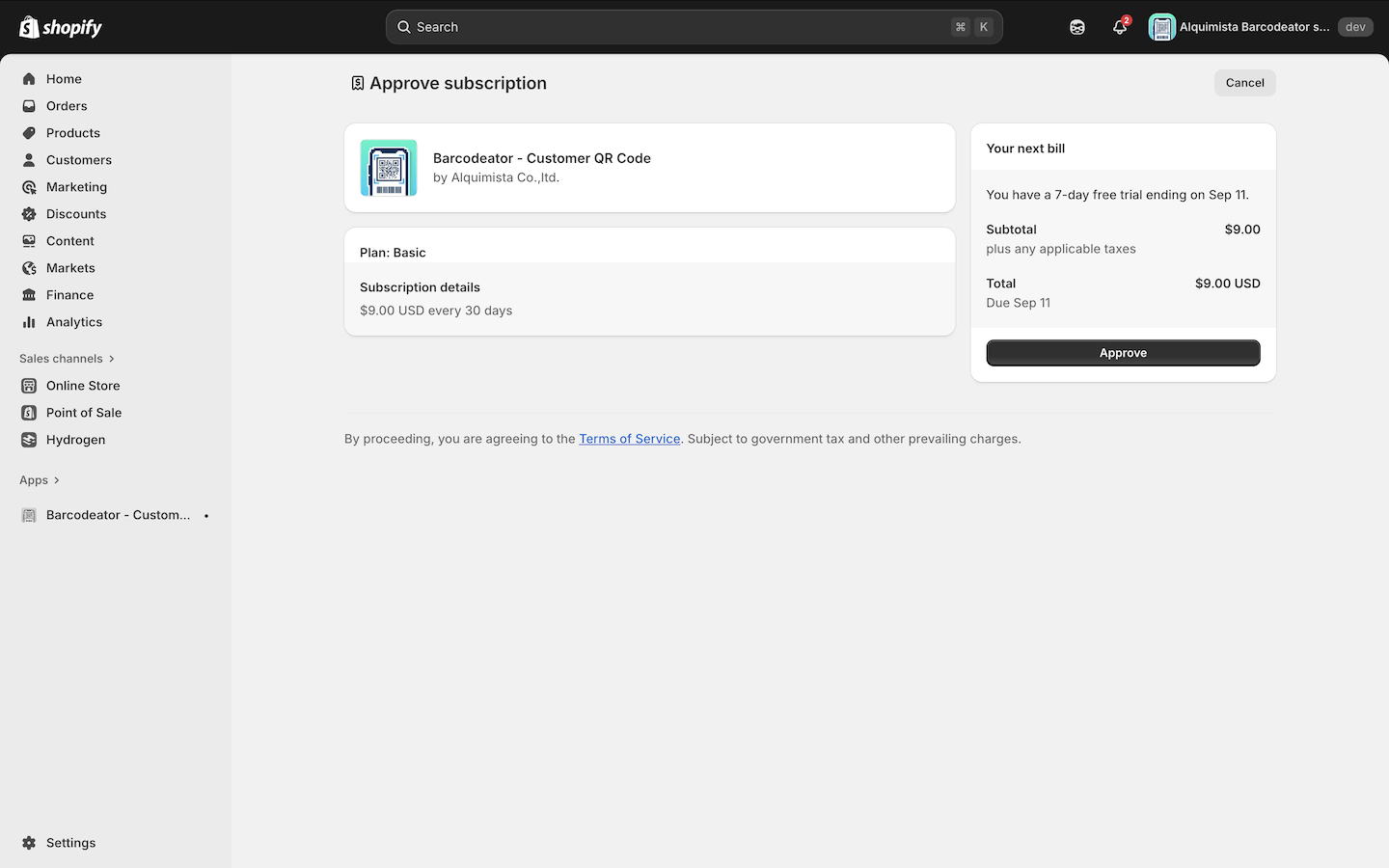Open the notifications bell icon
Image resolution: width=1389 pixels, height=868 pixels.
point(1119,27)
